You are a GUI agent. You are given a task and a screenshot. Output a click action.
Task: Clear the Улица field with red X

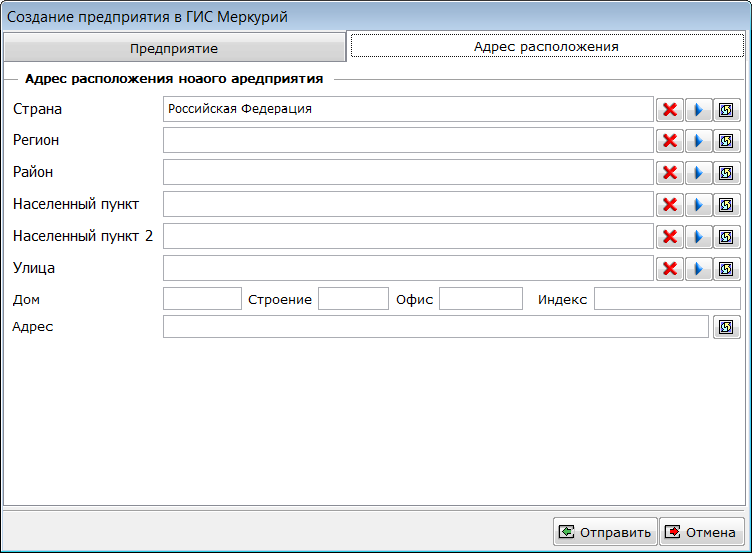(670, 269)
